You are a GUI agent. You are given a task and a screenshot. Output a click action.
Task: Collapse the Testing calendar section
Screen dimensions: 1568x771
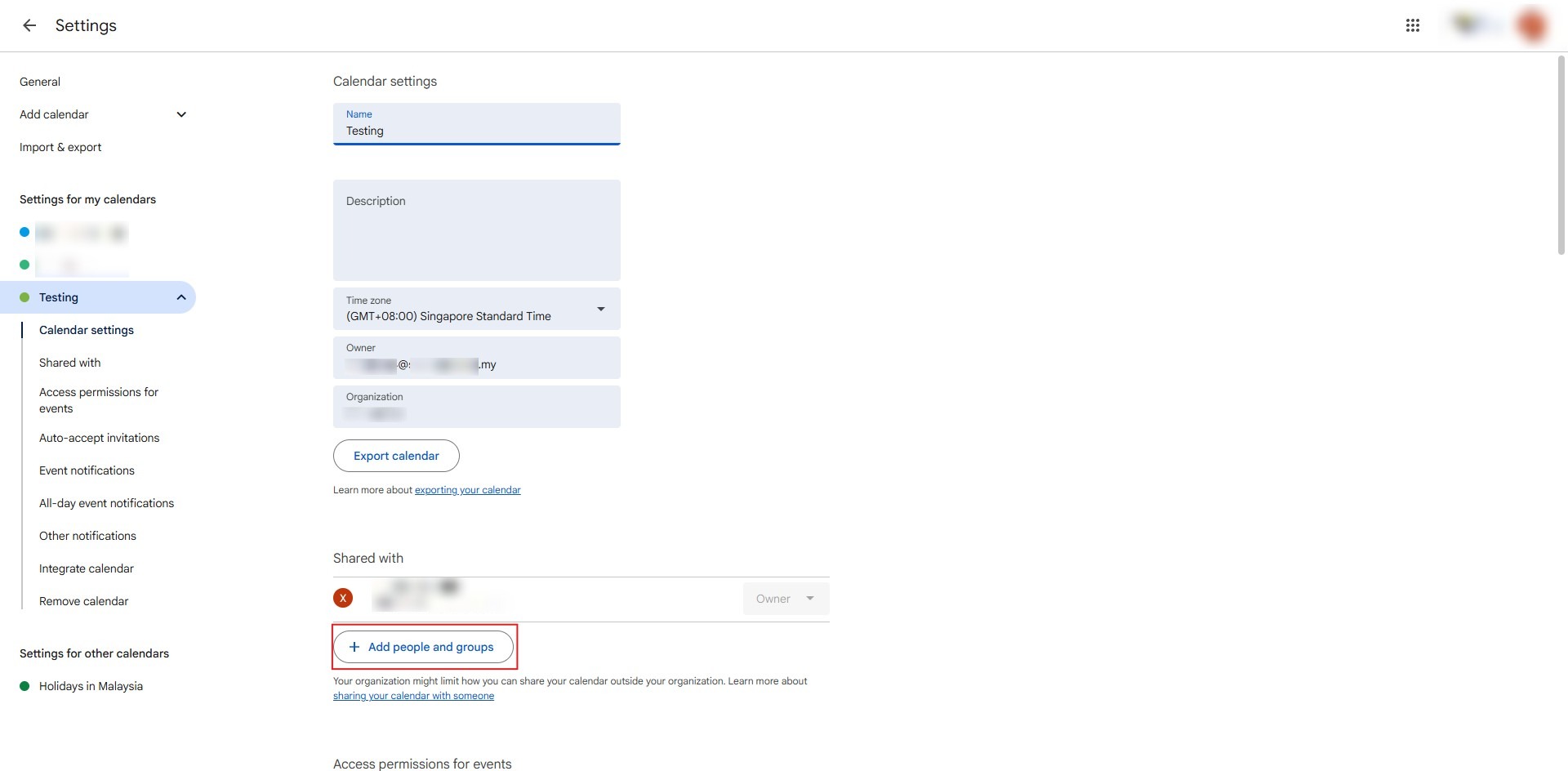pos(181,297)
